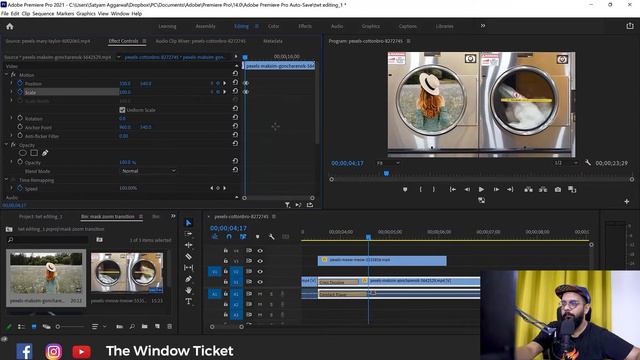The width and height of the screenshot is (640, 360).
Task: Reset the Rotation parameter
Action: [x=235, y=118]
